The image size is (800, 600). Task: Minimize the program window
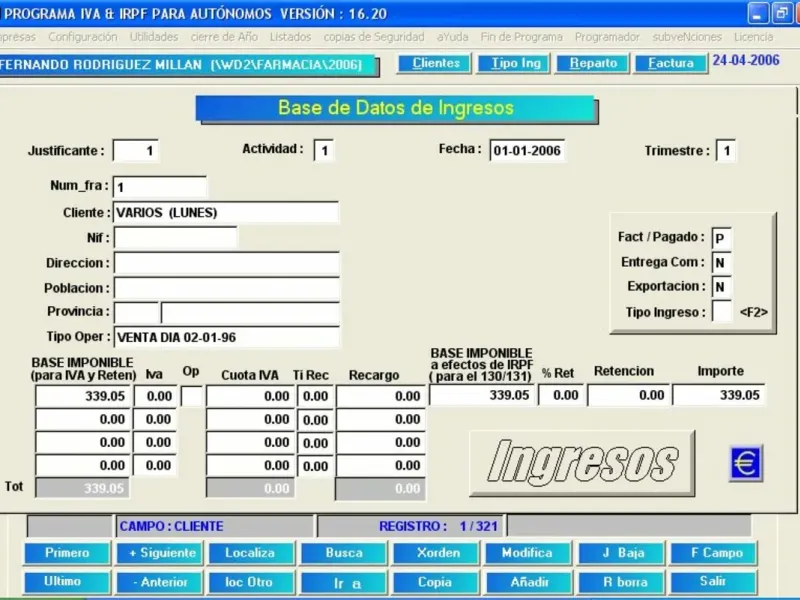(x=758, y=13)
